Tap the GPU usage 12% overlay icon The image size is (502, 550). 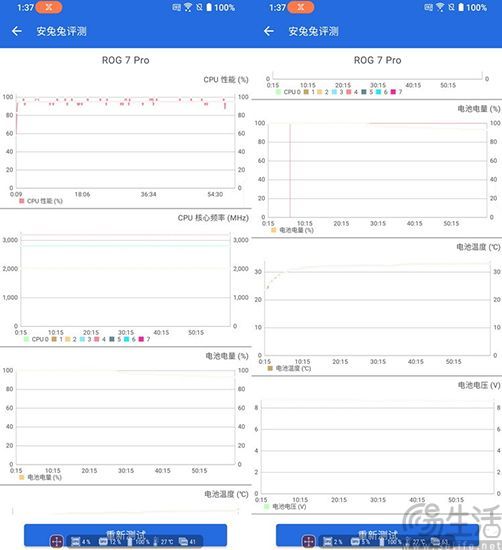click(104, 542)
